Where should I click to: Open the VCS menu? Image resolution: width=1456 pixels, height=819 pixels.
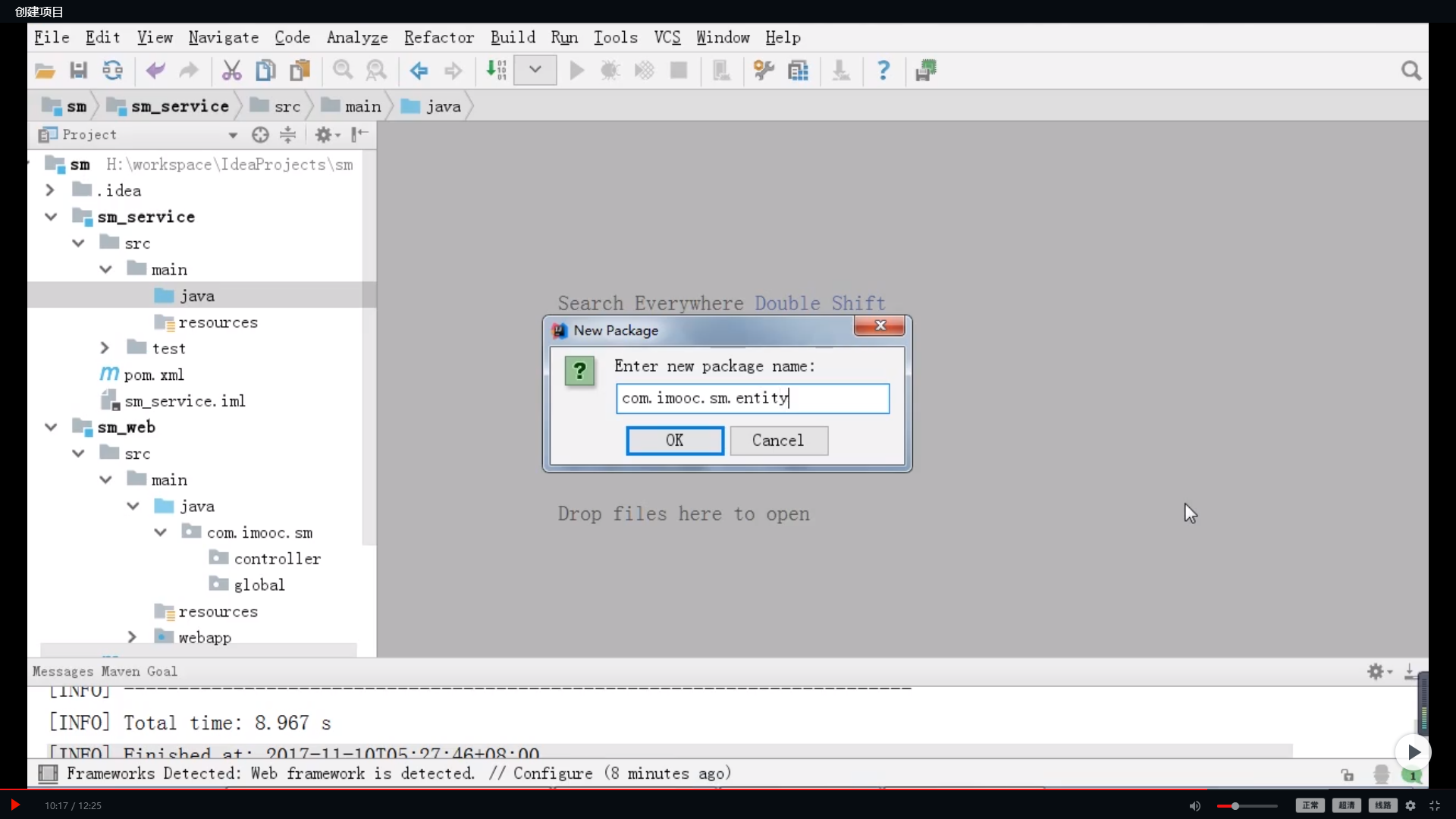pyautogui.click(x=667, y=37)
